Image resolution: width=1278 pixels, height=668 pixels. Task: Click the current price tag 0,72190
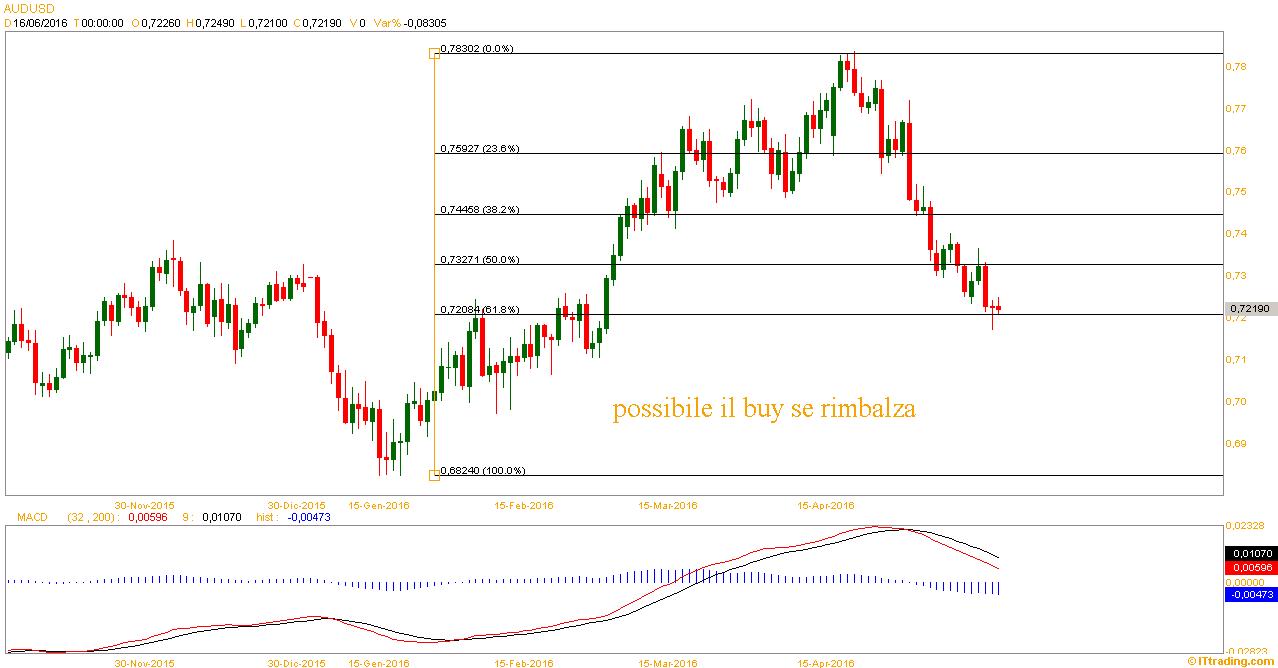(x=1249, y=309)
